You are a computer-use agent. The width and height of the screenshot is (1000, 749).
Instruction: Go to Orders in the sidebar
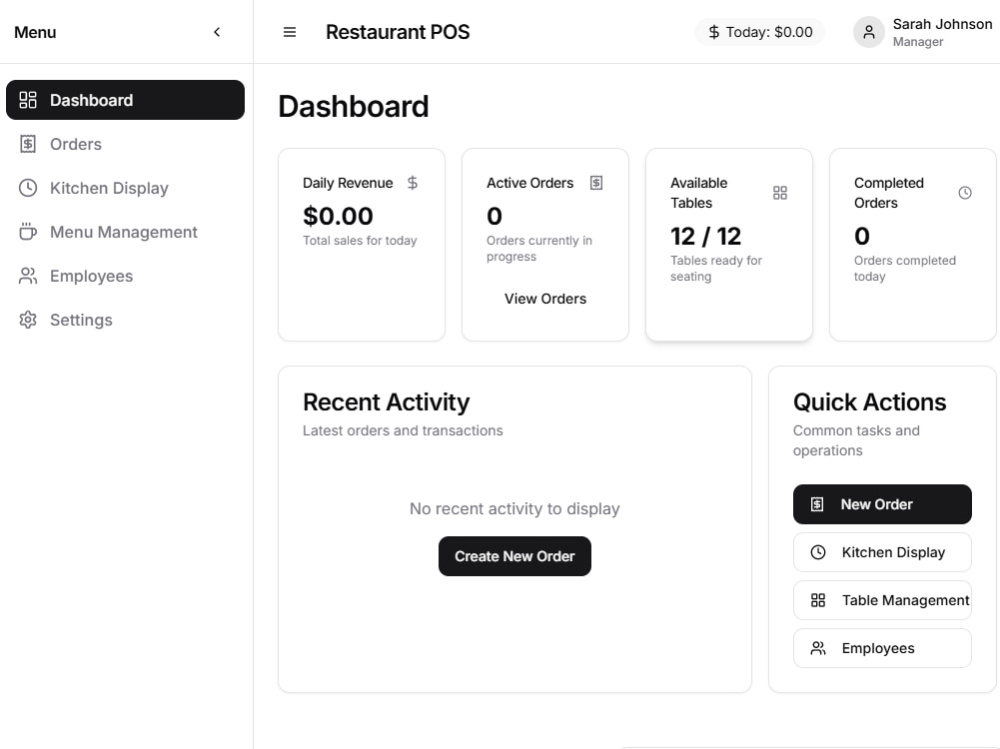coord(125,144)
